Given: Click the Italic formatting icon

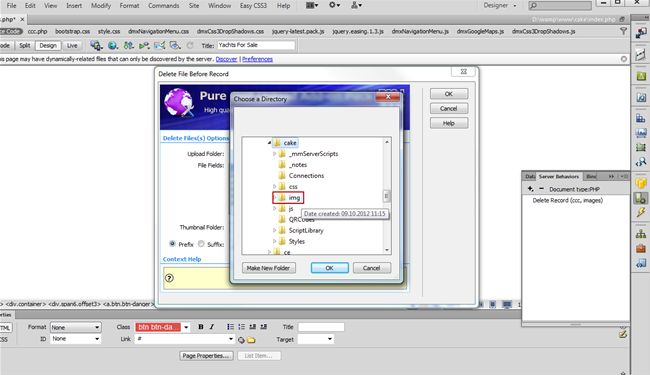Looking at the screenshot, I should click(x=212, y=327).
